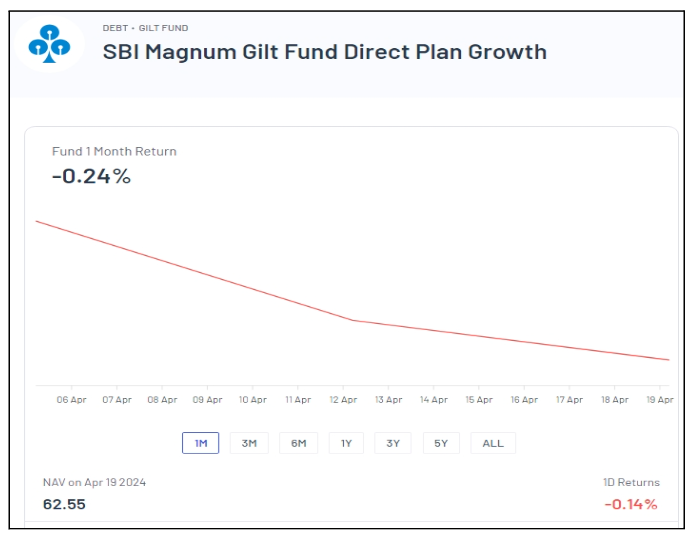This screenshot has width=696, height=540.
Task: Click the NAV value 62.55
Action: [x=64, y=504]
